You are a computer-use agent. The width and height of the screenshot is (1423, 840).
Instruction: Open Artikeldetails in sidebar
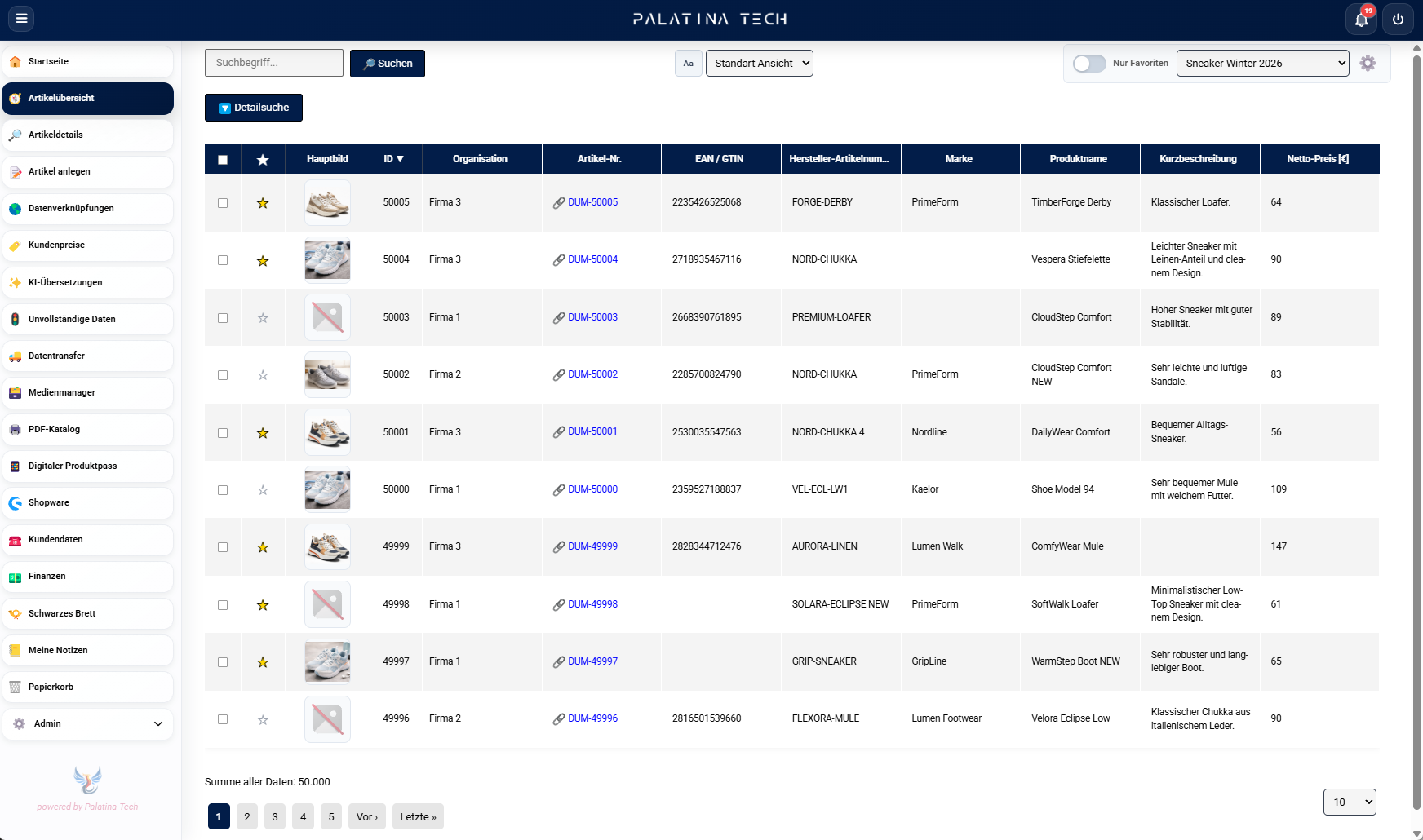(87, 135)
